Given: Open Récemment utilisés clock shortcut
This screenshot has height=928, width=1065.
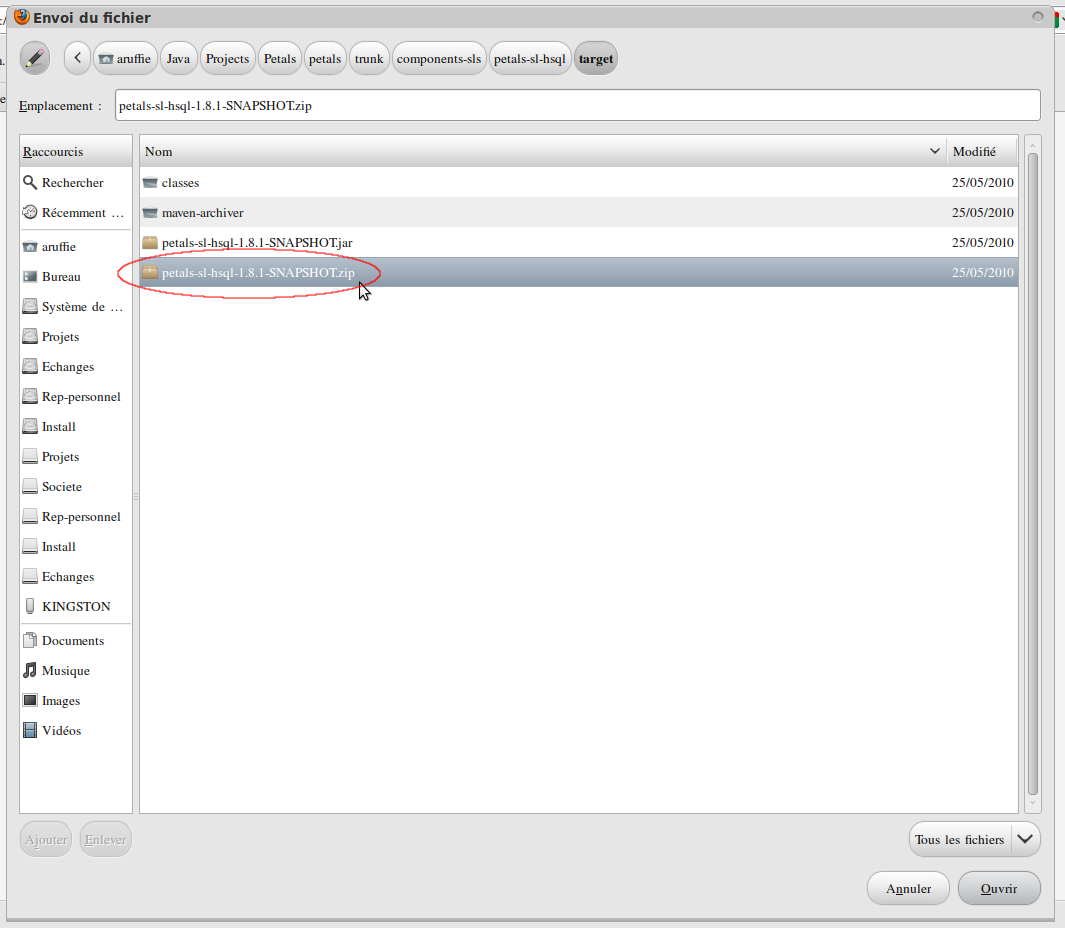Looking at the screenshot, I should coord(76,213).
